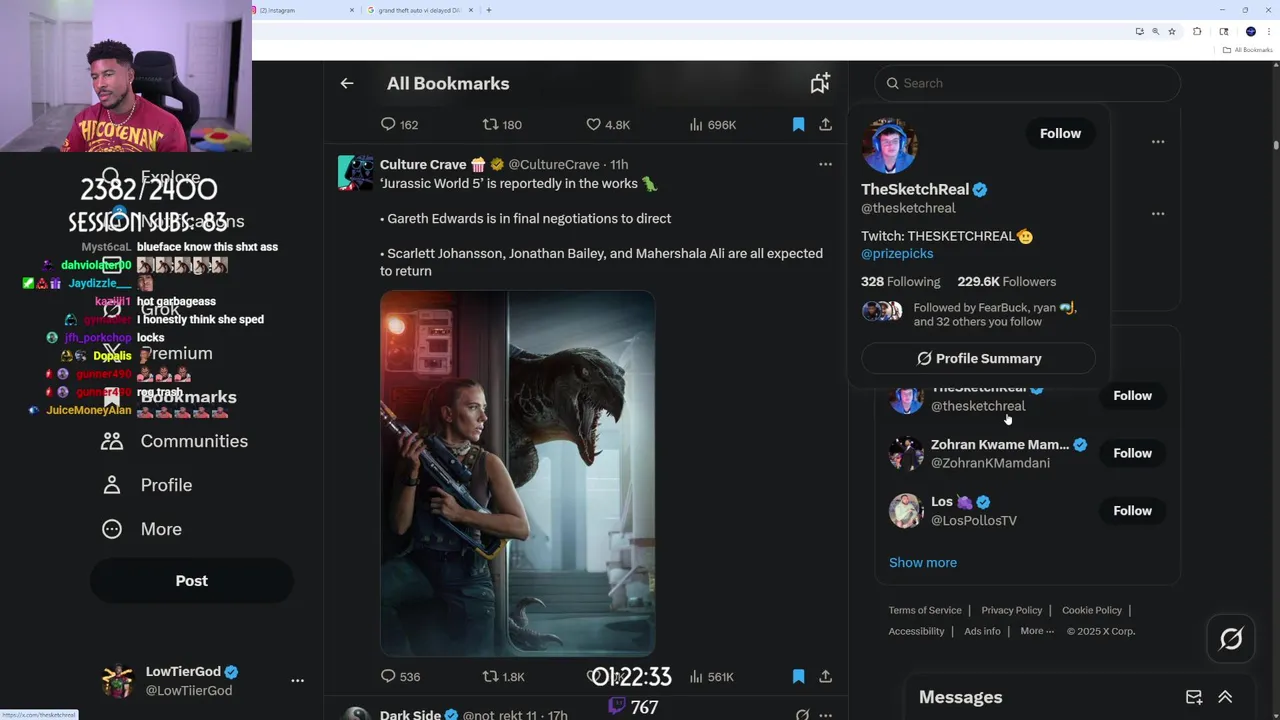The image size is (1280, 720).
Task: Click the Dark Side display name
Action: tap(410, 715)
